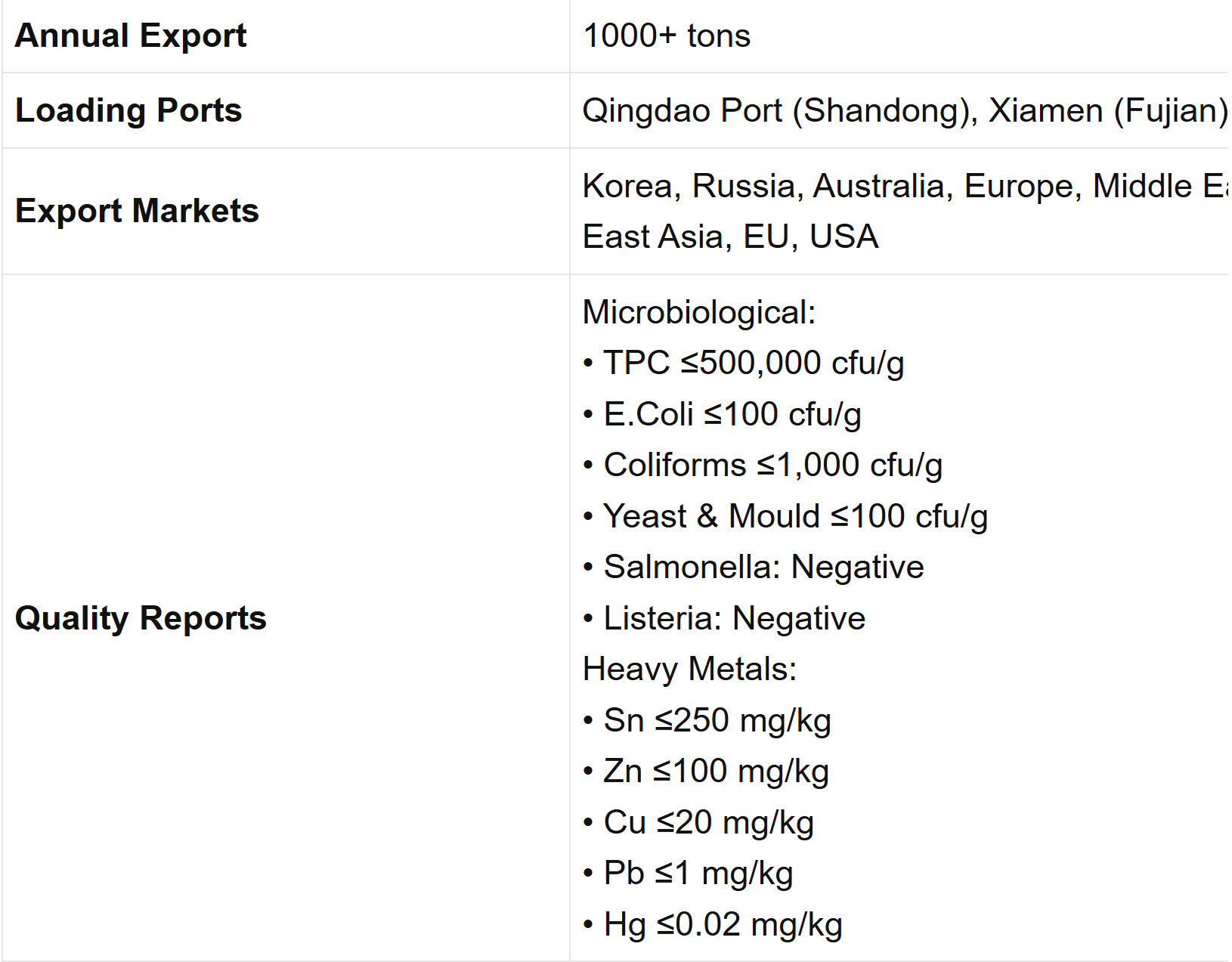Click the Salmonella: Negative entry
Viewport: 1232px width, 962px height.
(754, 567)
